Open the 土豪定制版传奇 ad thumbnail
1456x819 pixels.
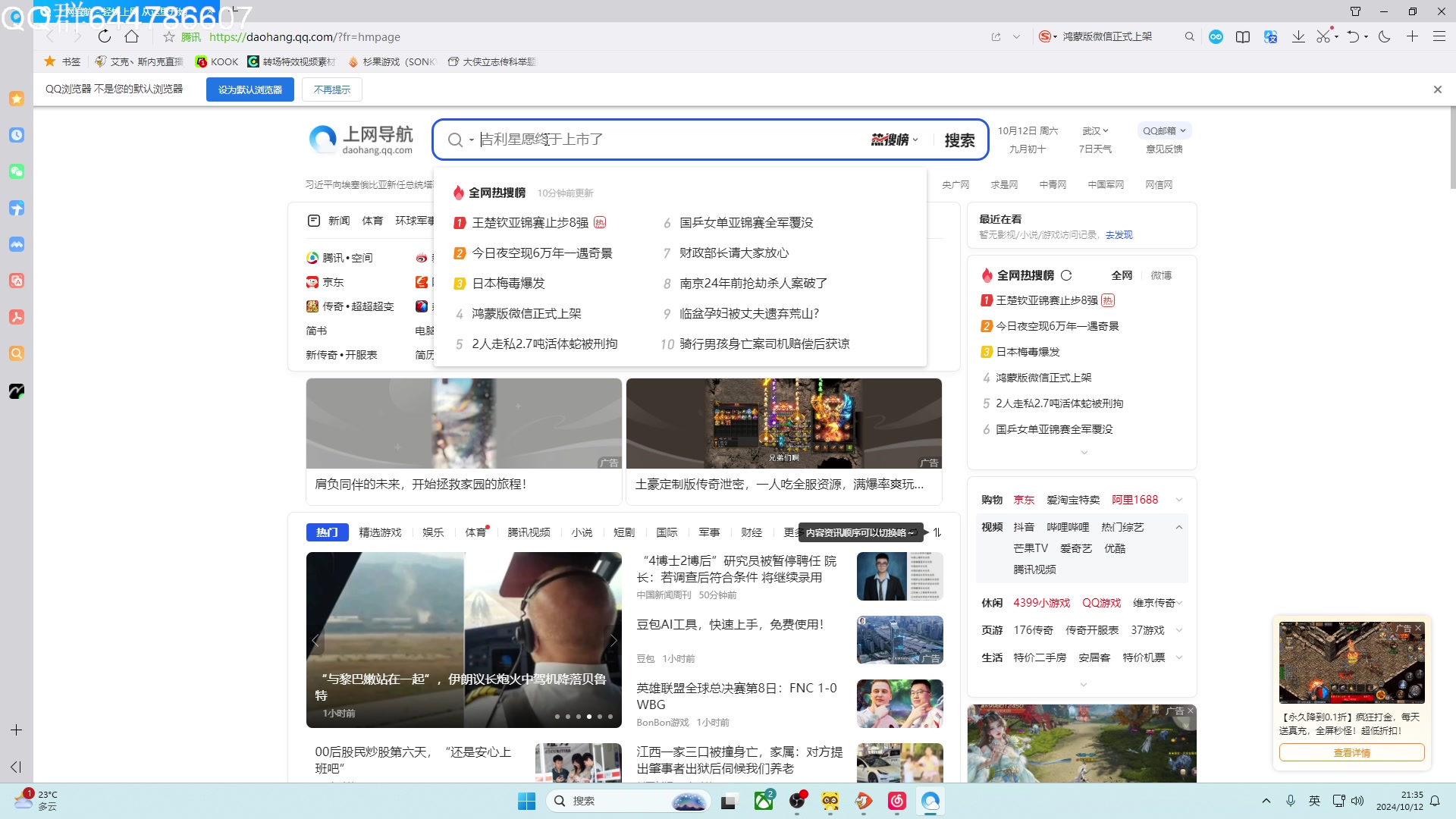click(x=784, y=423)
